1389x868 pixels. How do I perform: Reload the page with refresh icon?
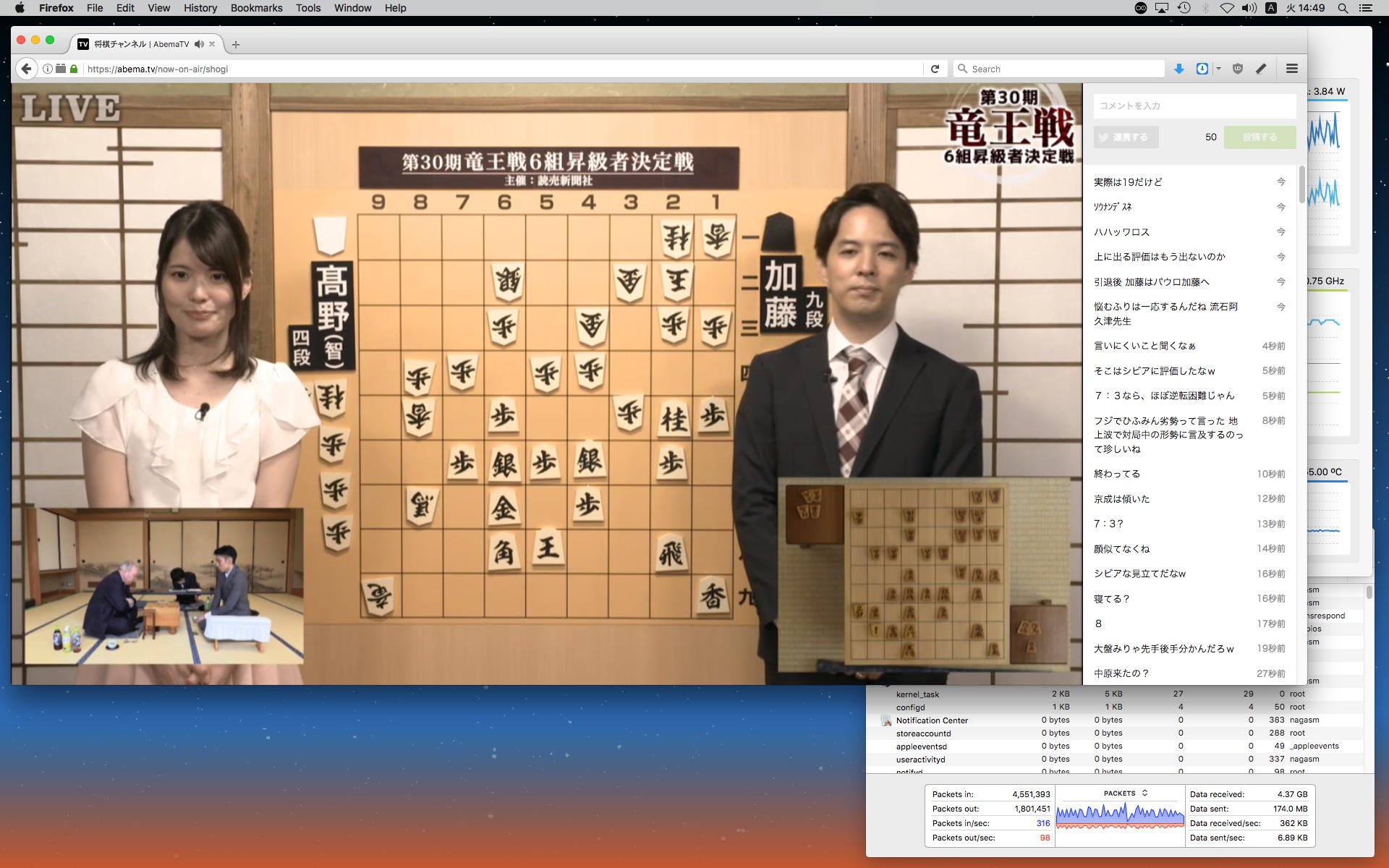pyautogui.click(x=935, y=69)
